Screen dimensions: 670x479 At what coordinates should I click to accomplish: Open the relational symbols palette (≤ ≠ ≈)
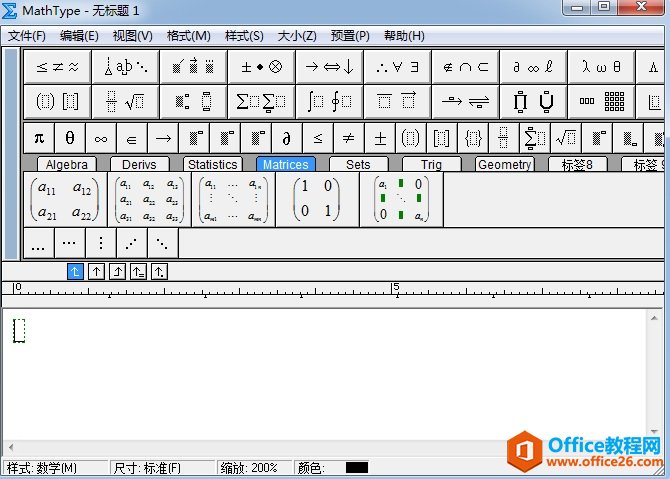pos(57,67)
